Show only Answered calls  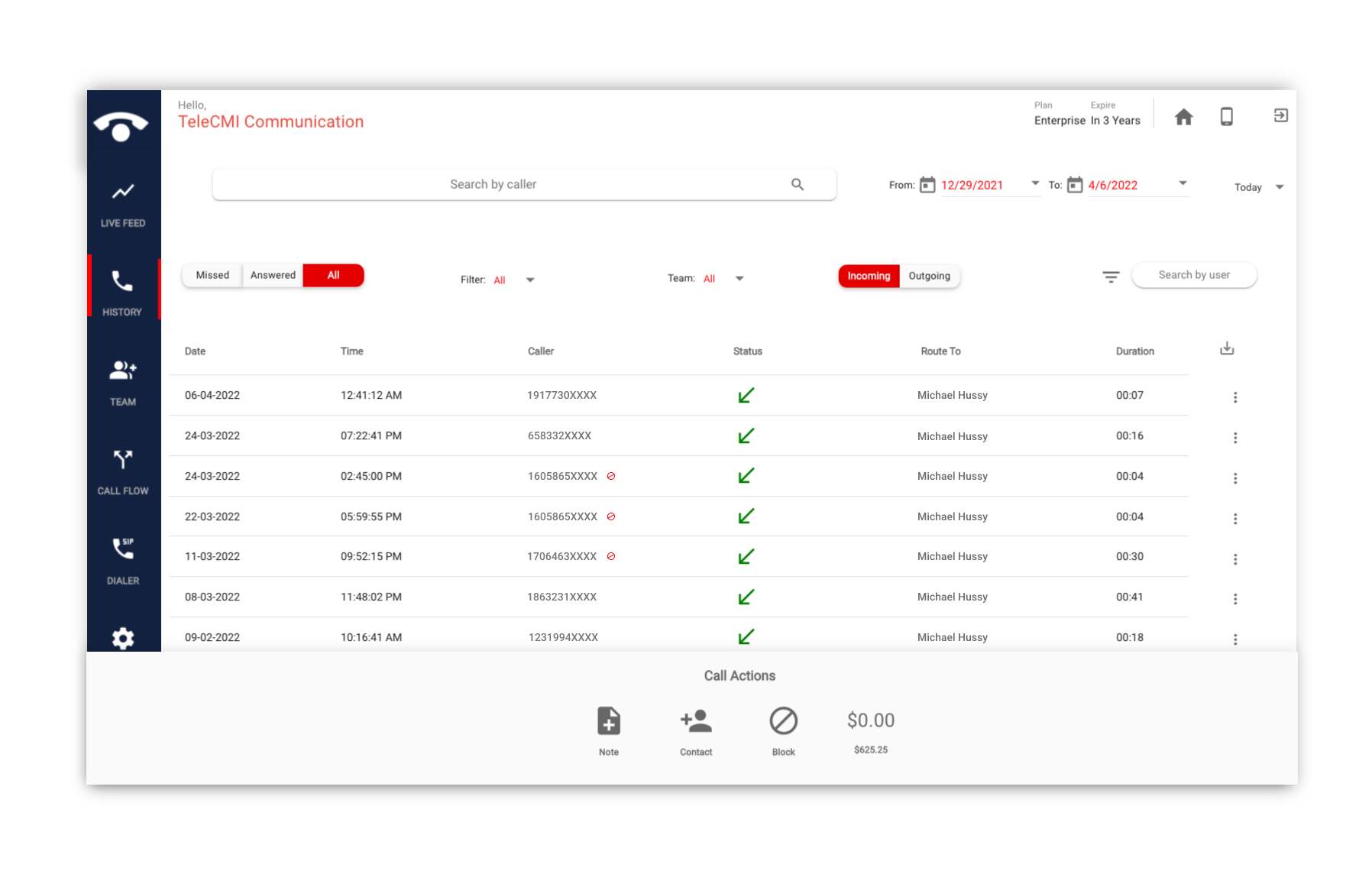273,275
